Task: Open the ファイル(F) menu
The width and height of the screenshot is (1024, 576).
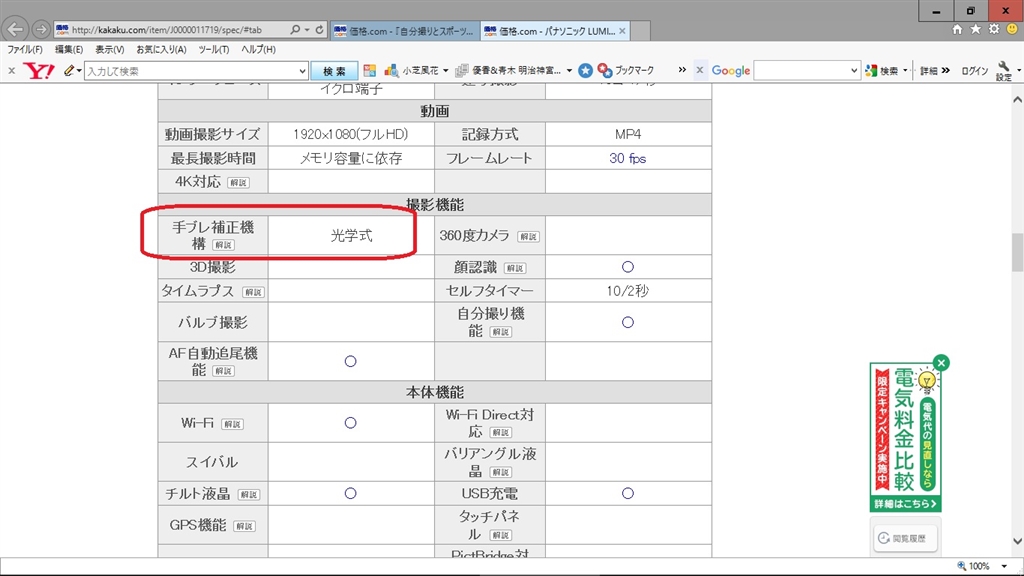Action: [x=25, y=50]
